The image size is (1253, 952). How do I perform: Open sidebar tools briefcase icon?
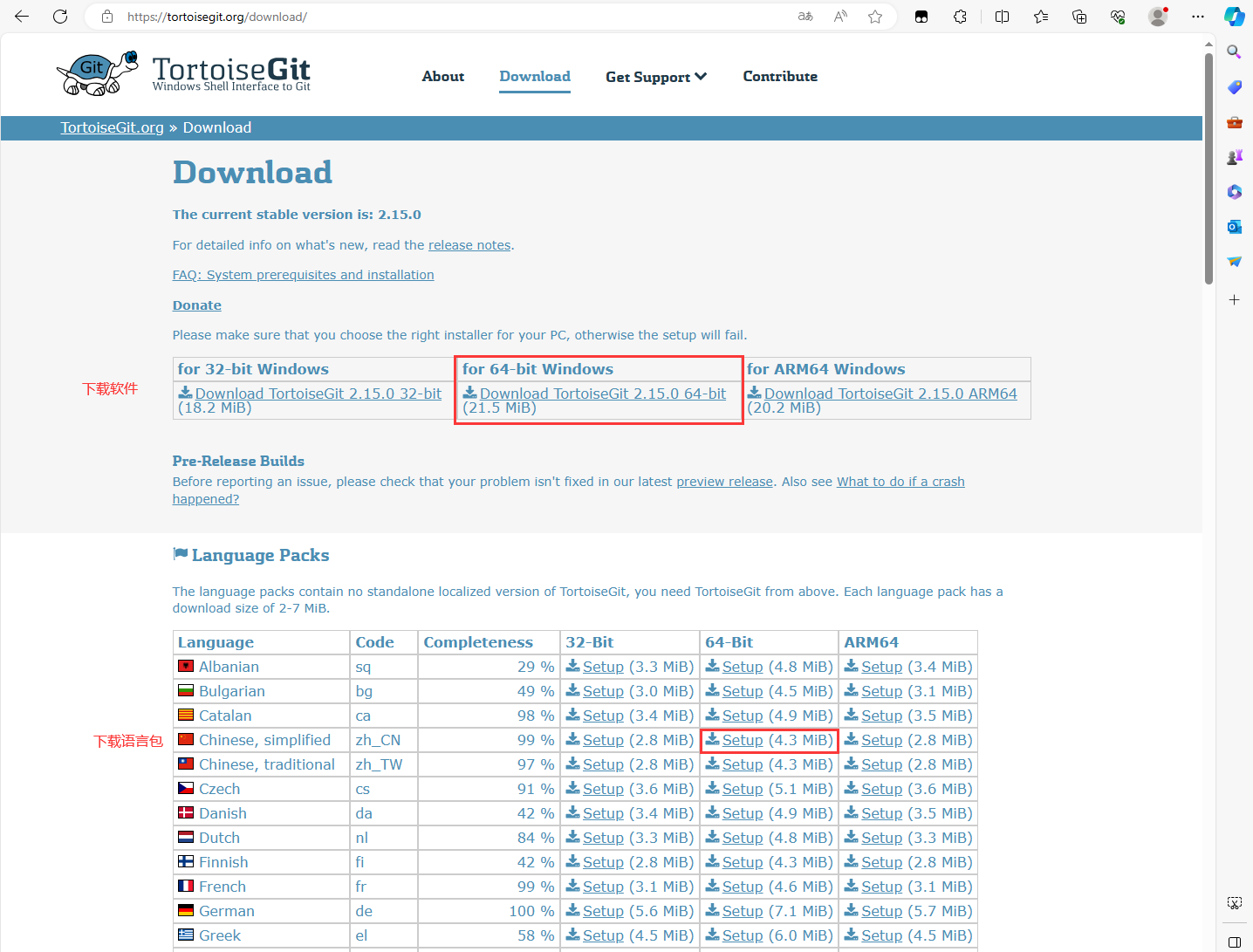[1234, 122]
